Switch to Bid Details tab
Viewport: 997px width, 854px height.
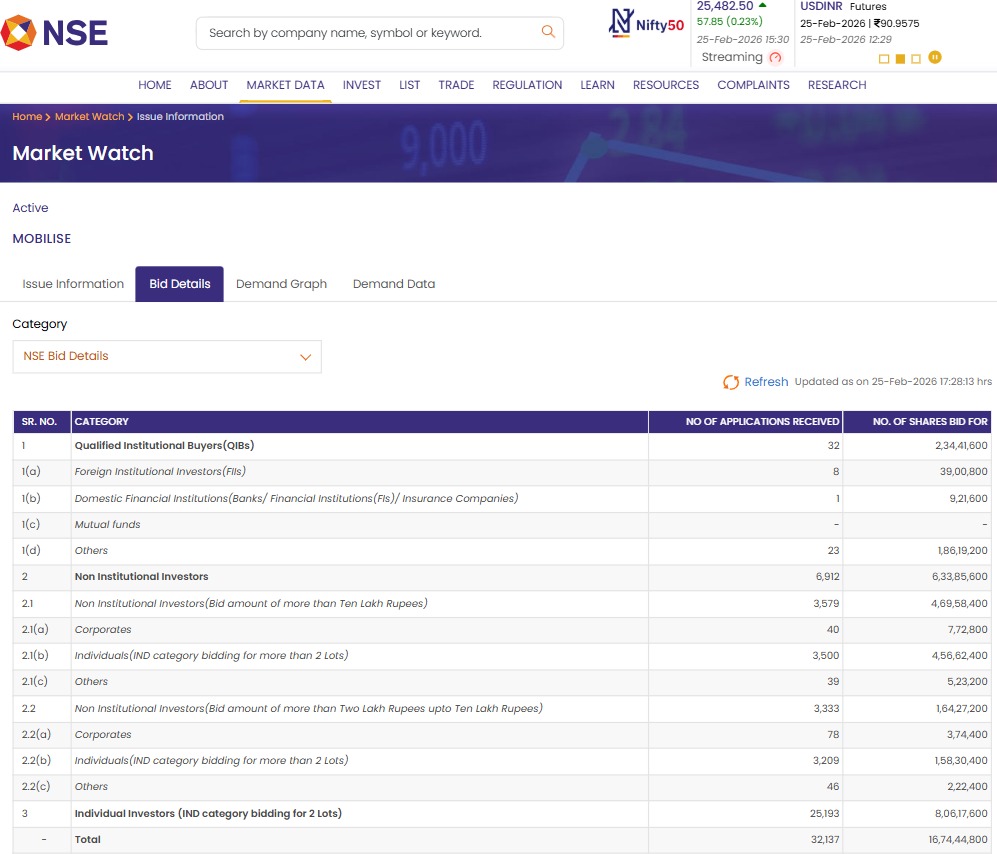coord(179,284)
